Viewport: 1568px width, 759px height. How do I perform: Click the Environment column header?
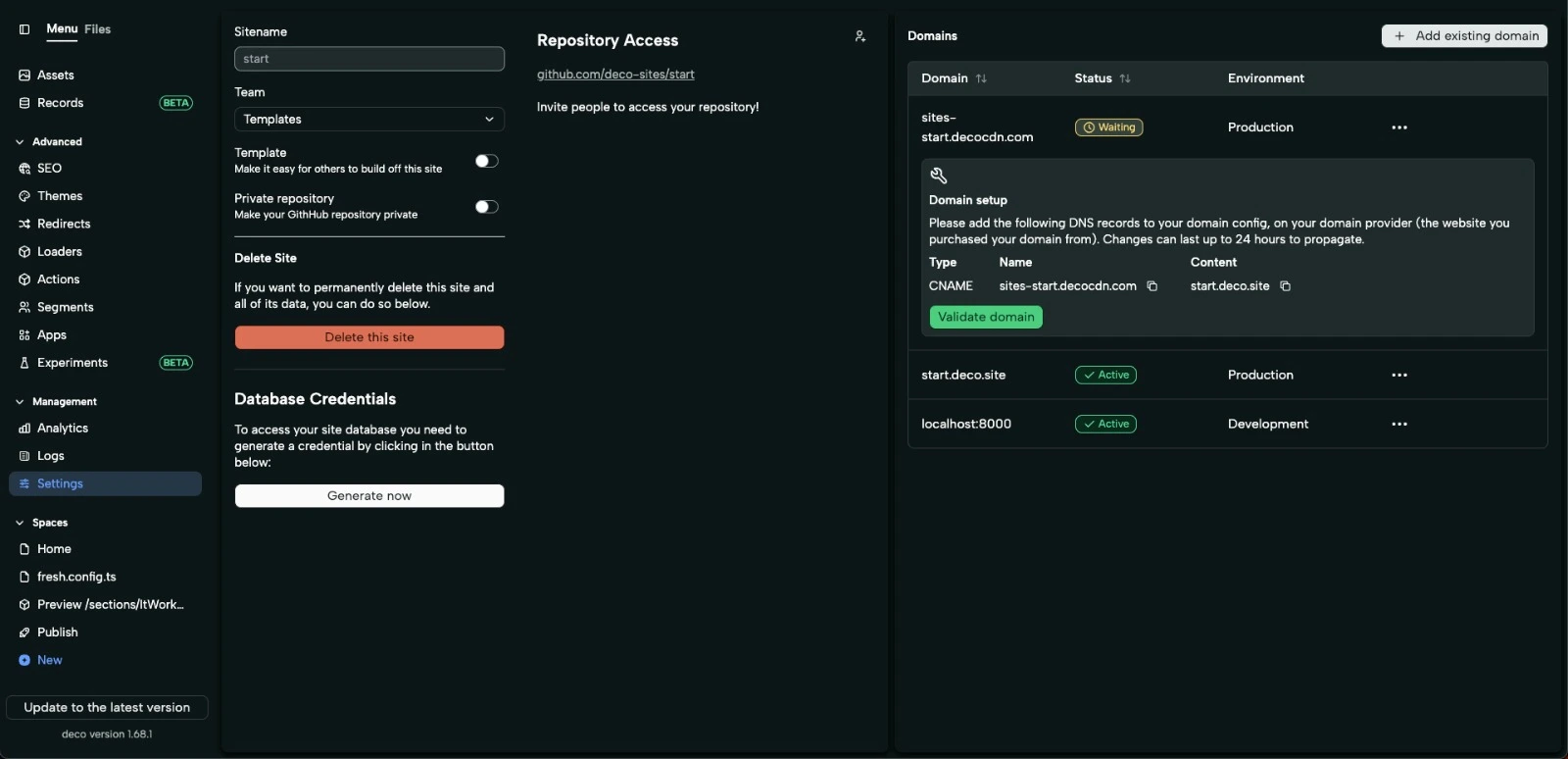[x=1266, y=78]
